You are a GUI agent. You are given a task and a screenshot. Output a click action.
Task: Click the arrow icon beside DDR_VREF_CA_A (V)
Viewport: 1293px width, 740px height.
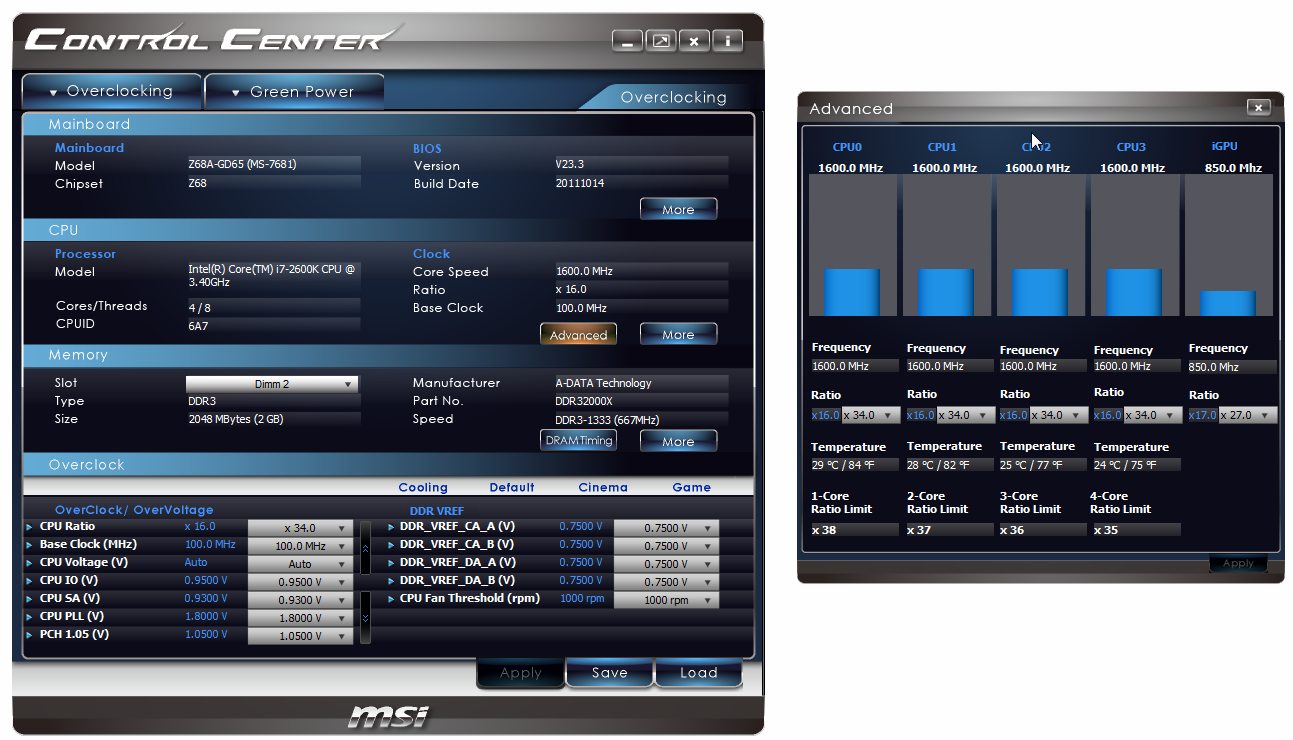pos(391,526)
